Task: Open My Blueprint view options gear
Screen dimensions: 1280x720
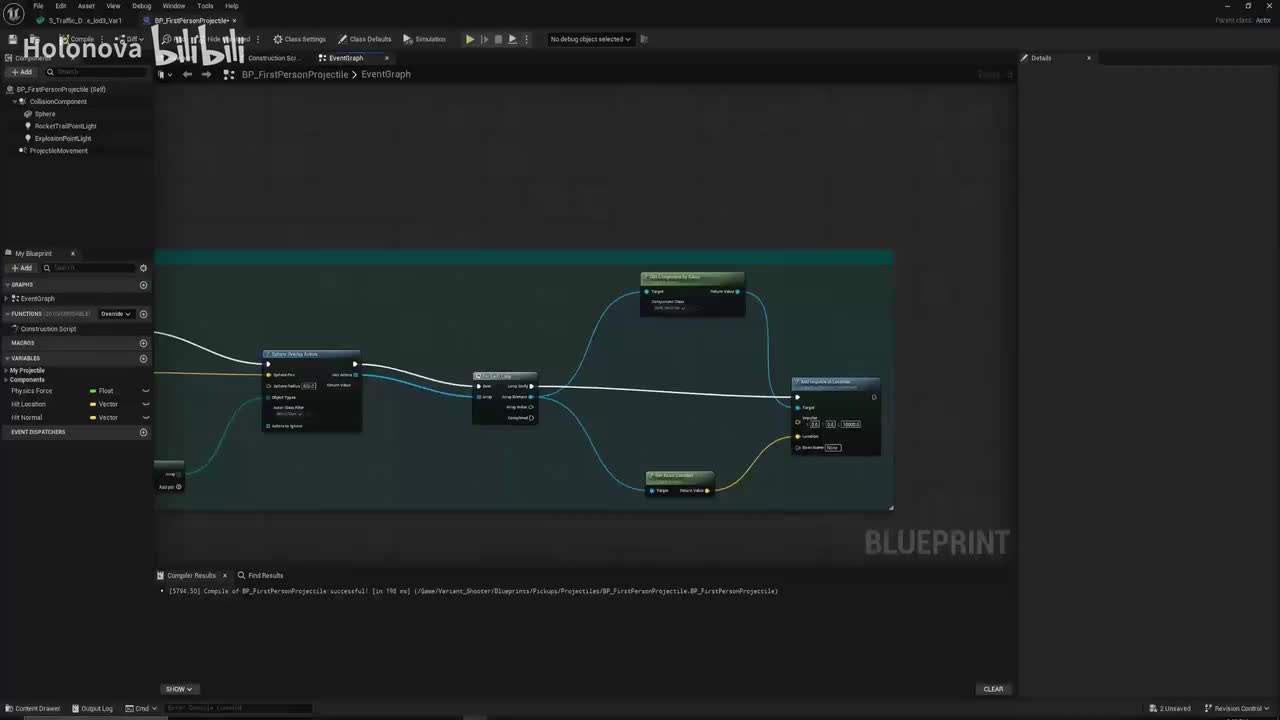Action: (143, 268)
